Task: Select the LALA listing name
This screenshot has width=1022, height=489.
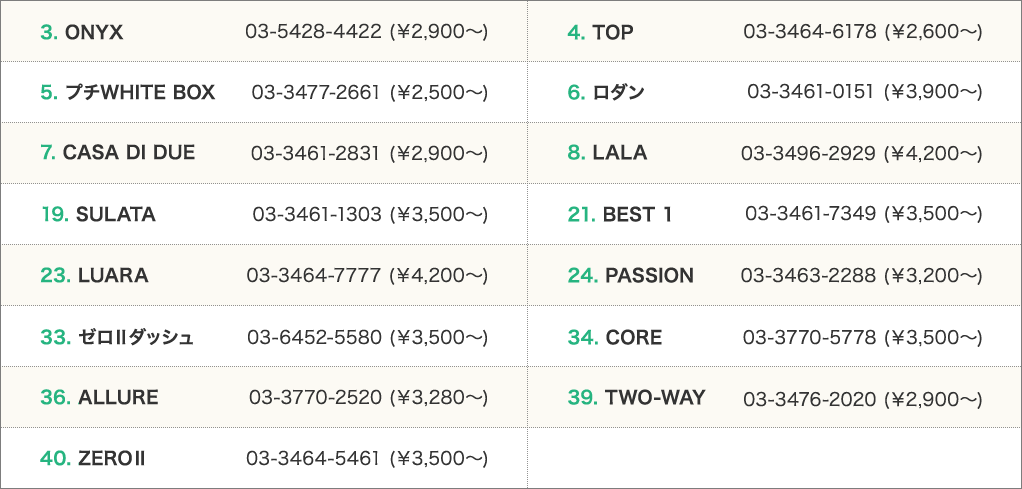Action: pos(619,153)
